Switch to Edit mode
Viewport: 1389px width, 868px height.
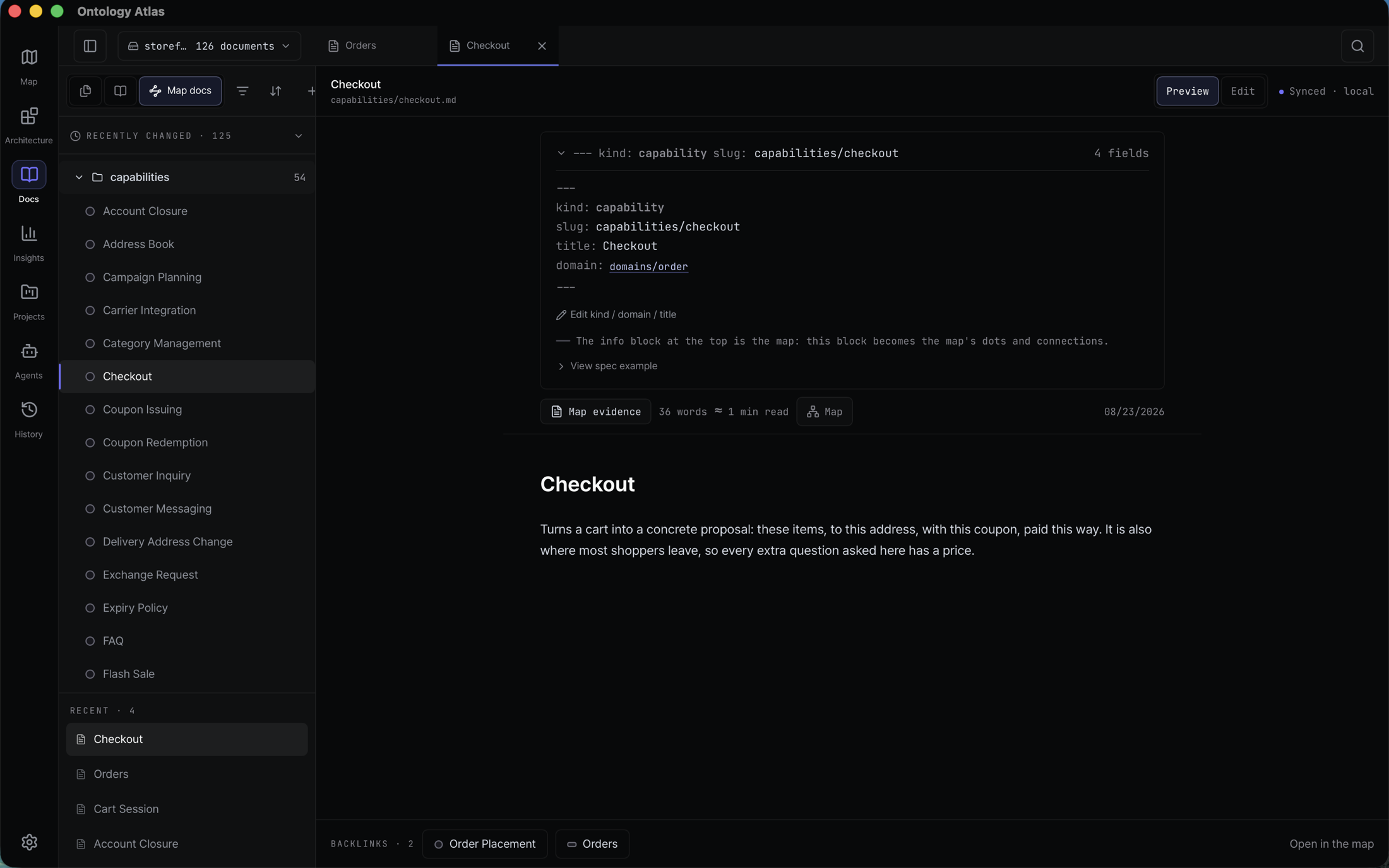tap(1243, 91)
